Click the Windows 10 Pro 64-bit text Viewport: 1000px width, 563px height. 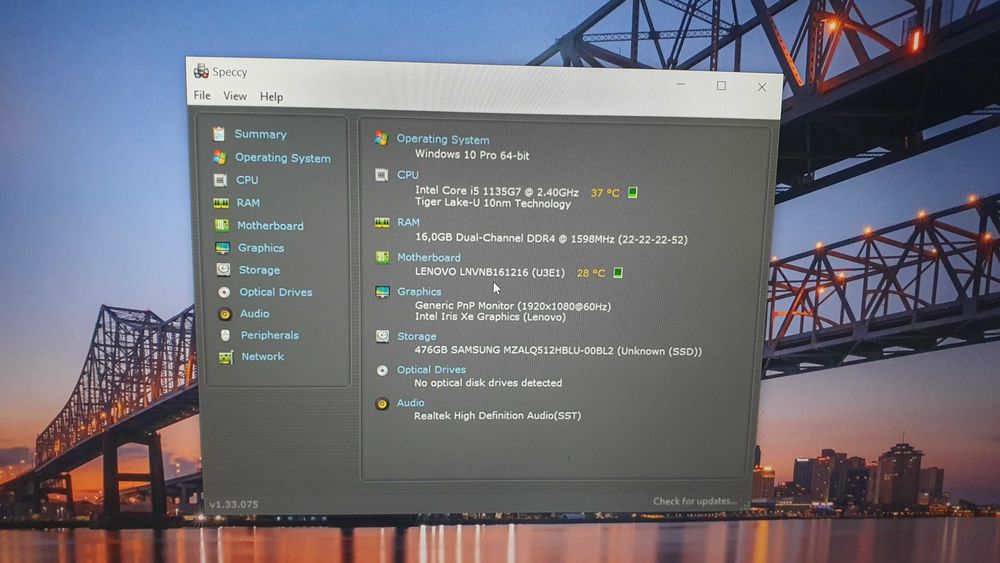pyautogui.click(x=472, y=155)
